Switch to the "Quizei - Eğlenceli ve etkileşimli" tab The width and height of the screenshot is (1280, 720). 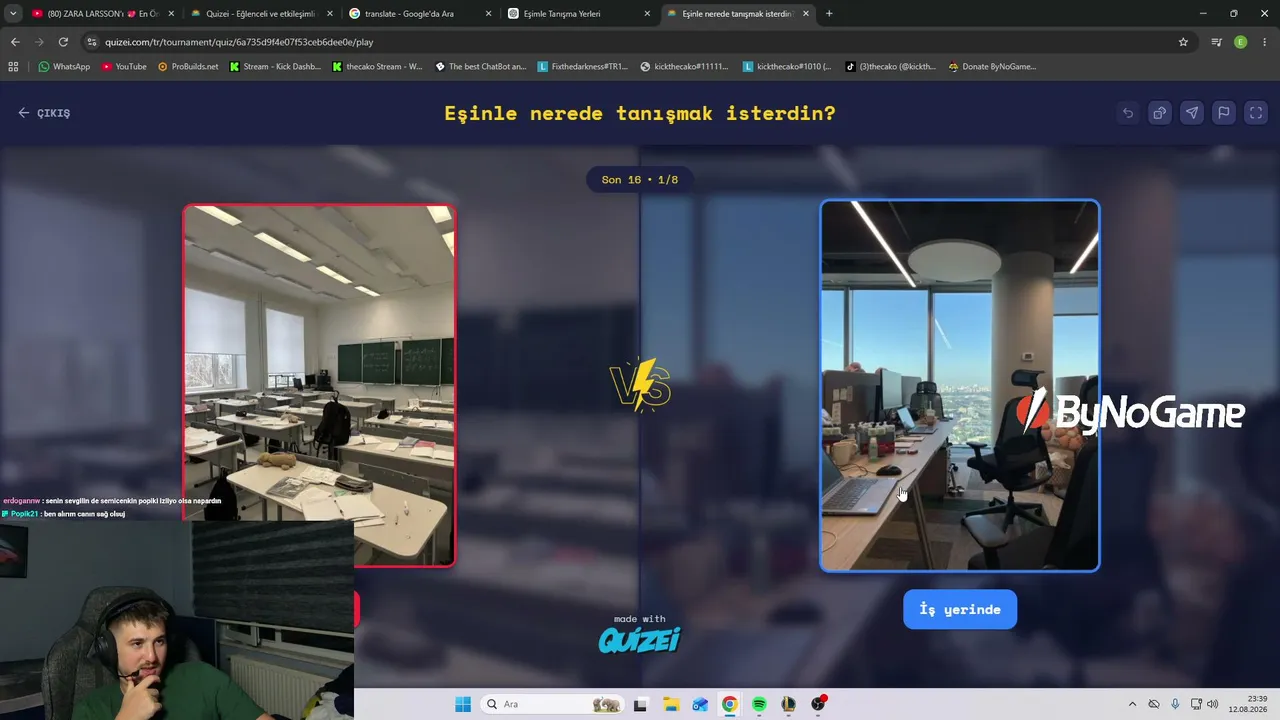click(261, 14)
